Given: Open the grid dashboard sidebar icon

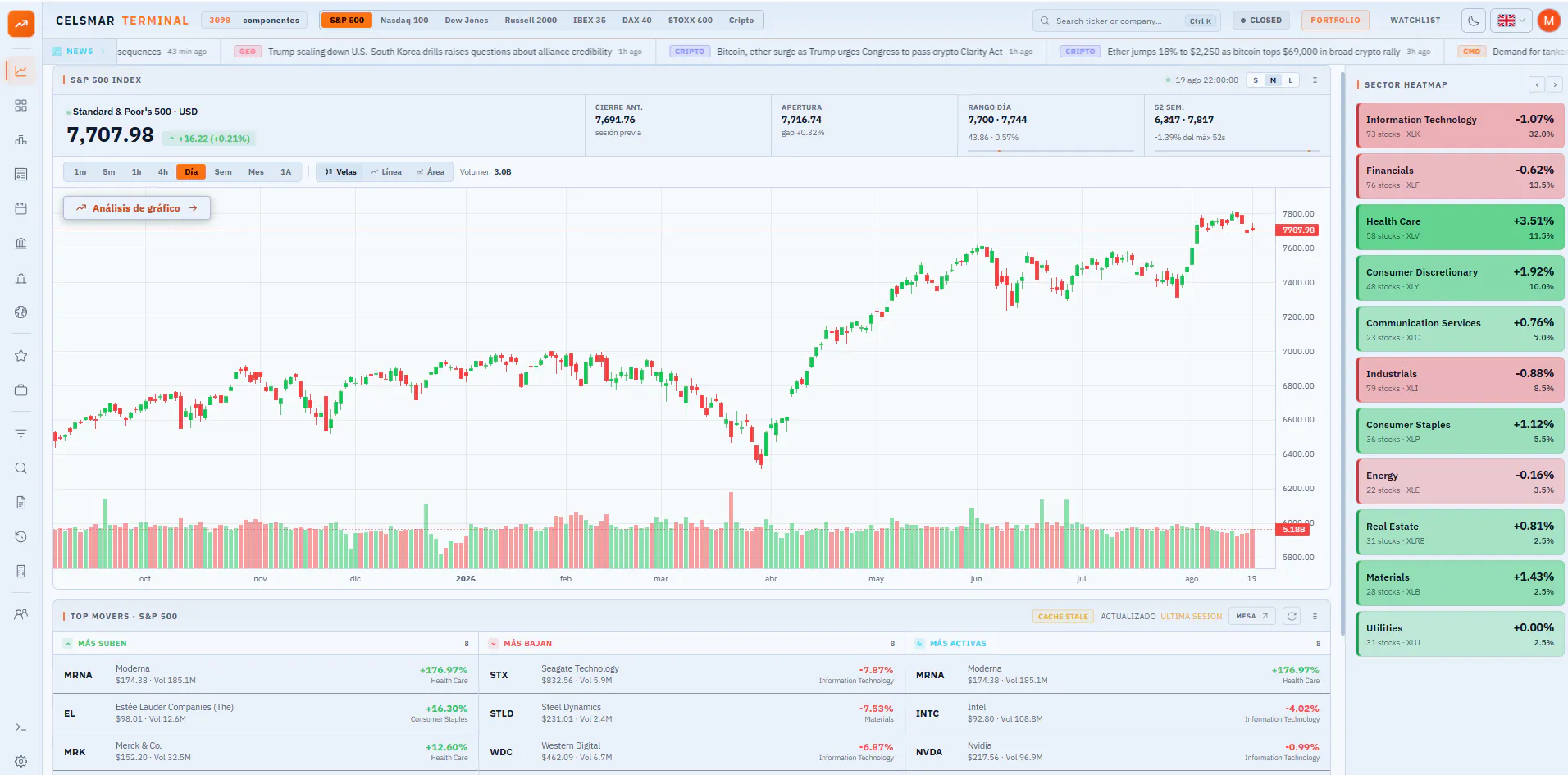Looking at the screenshot, I should click(21, 106).
